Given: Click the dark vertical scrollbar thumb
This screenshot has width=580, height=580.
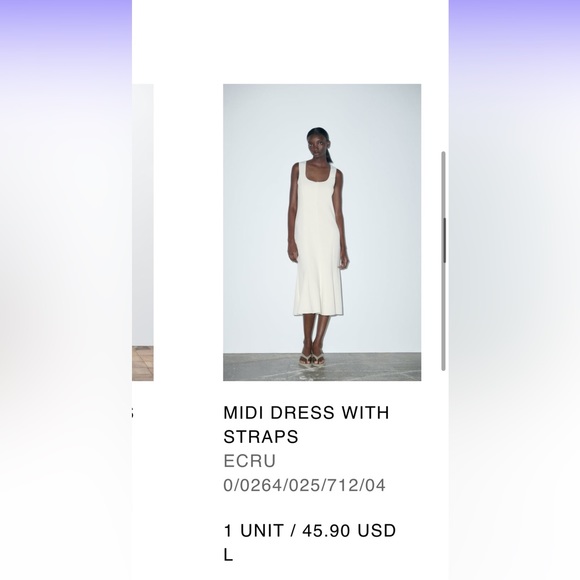Looking at the screenshot, I should tap(444, 240).
